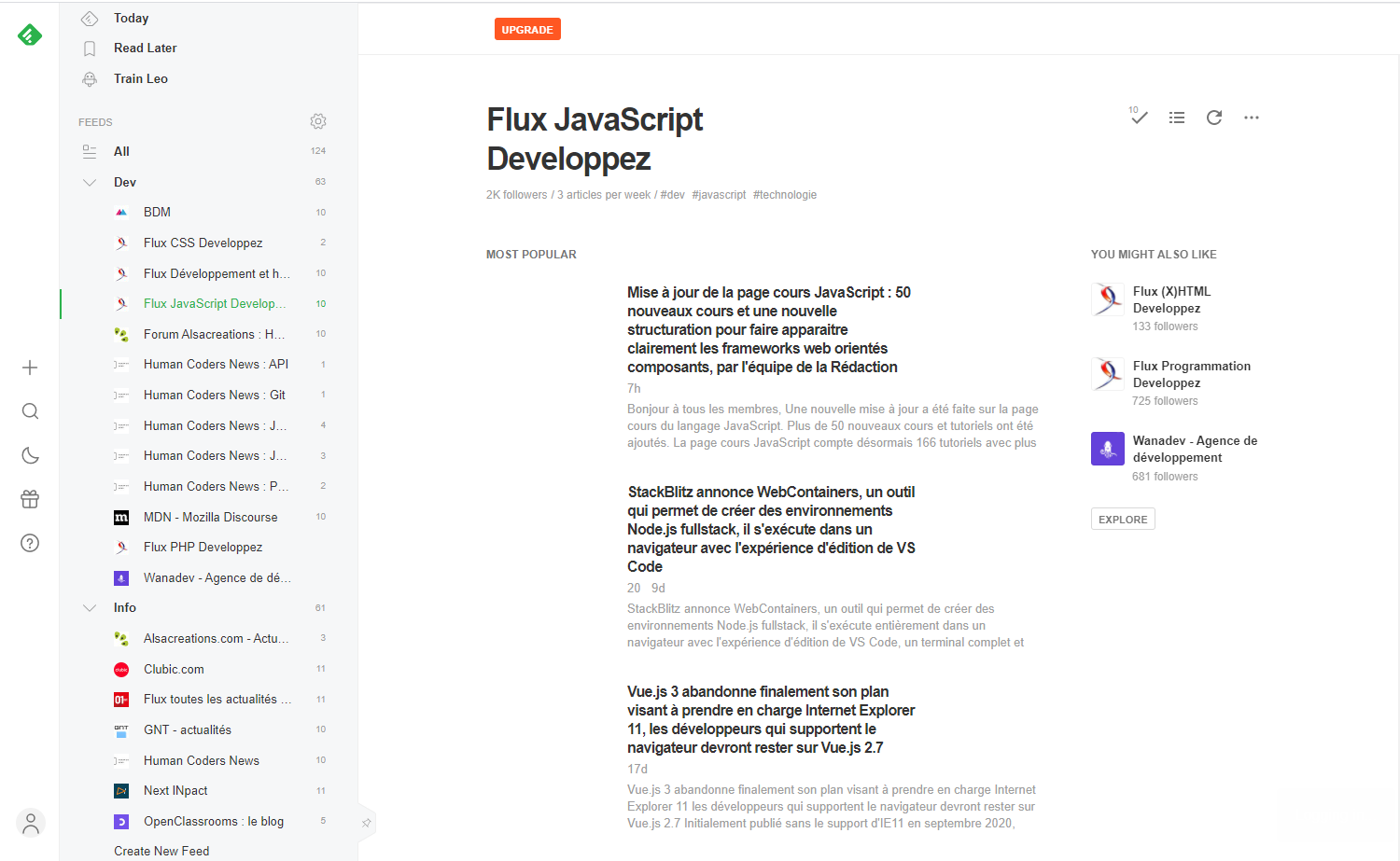Open help via the question mark icon

pyautogui.click(x=30, y=543)
